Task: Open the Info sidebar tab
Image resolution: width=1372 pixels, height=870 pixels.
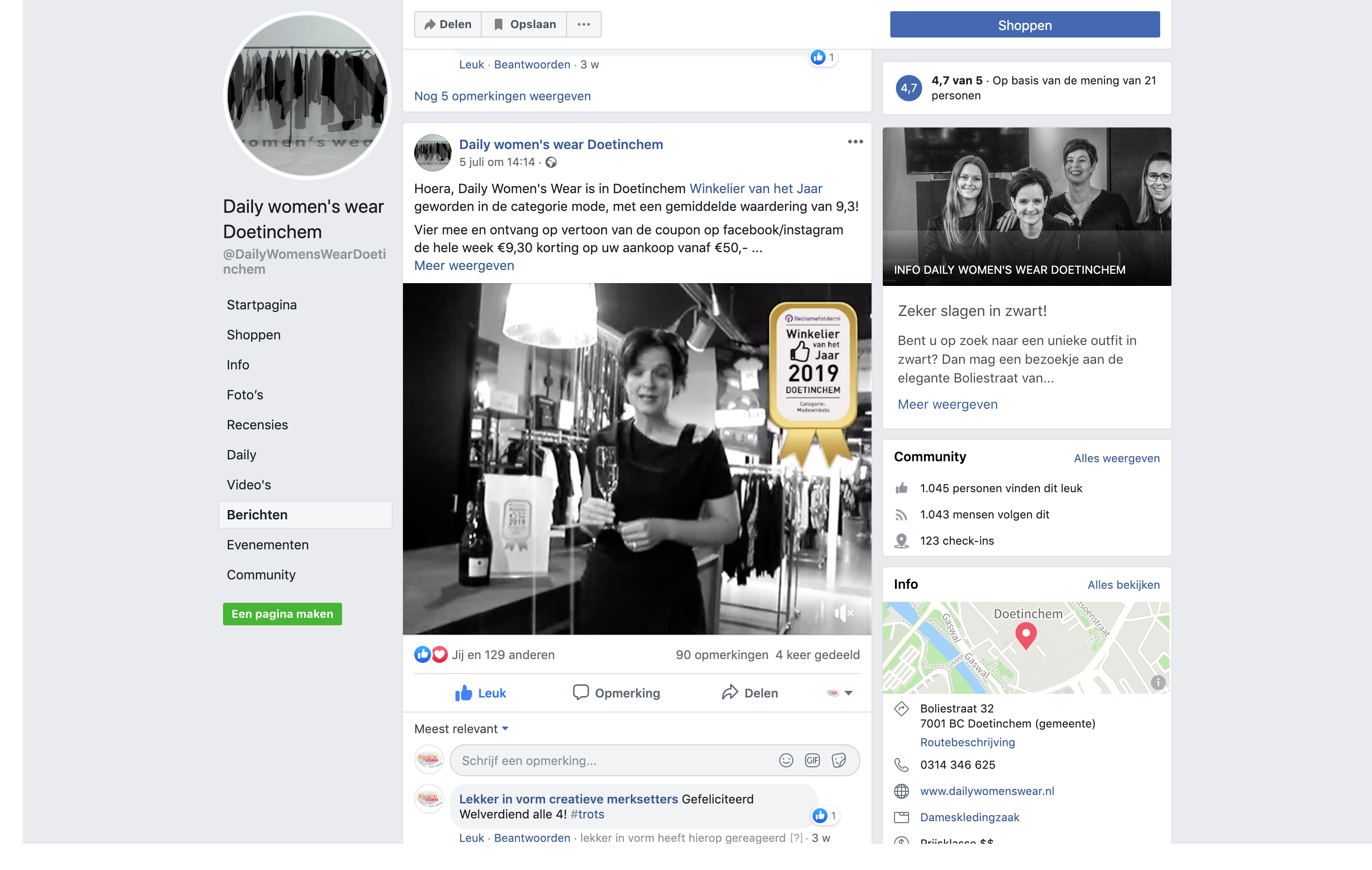Action: pos(238,365)
